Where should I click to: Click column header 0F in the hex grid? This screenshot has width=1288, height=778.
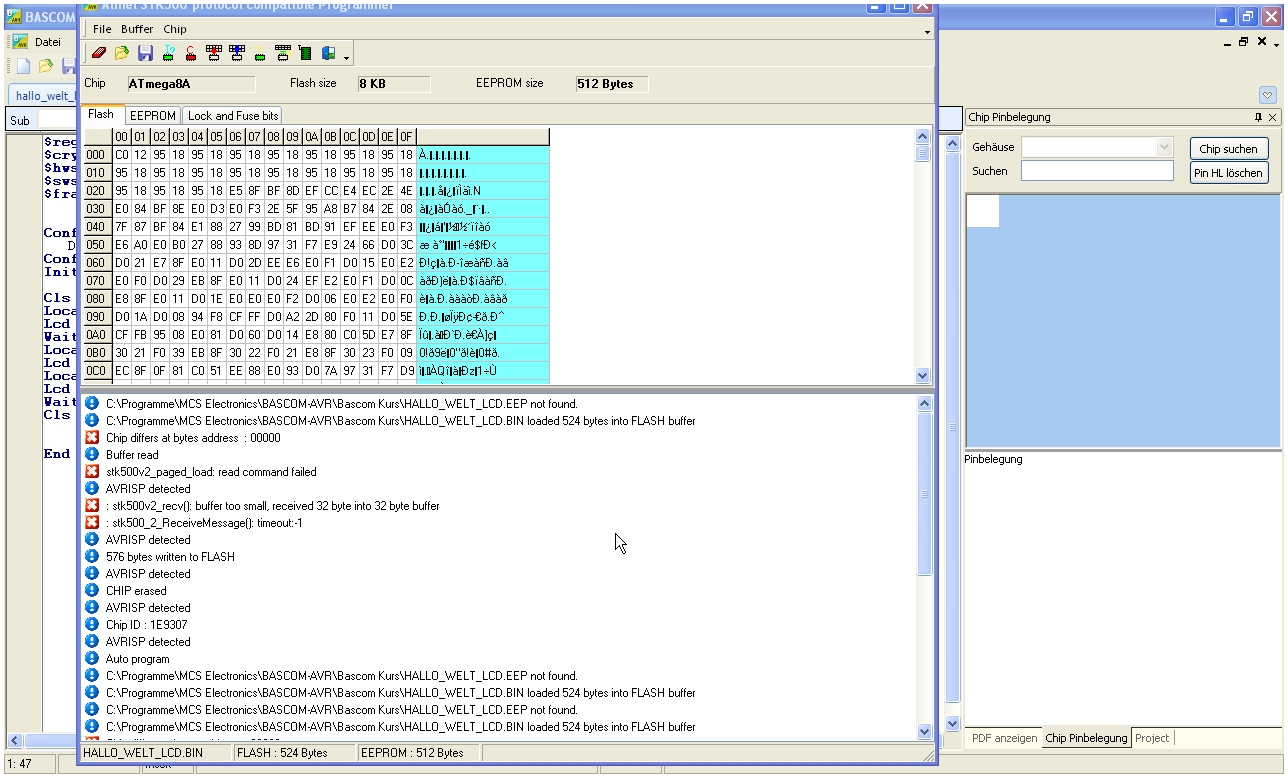406,136
